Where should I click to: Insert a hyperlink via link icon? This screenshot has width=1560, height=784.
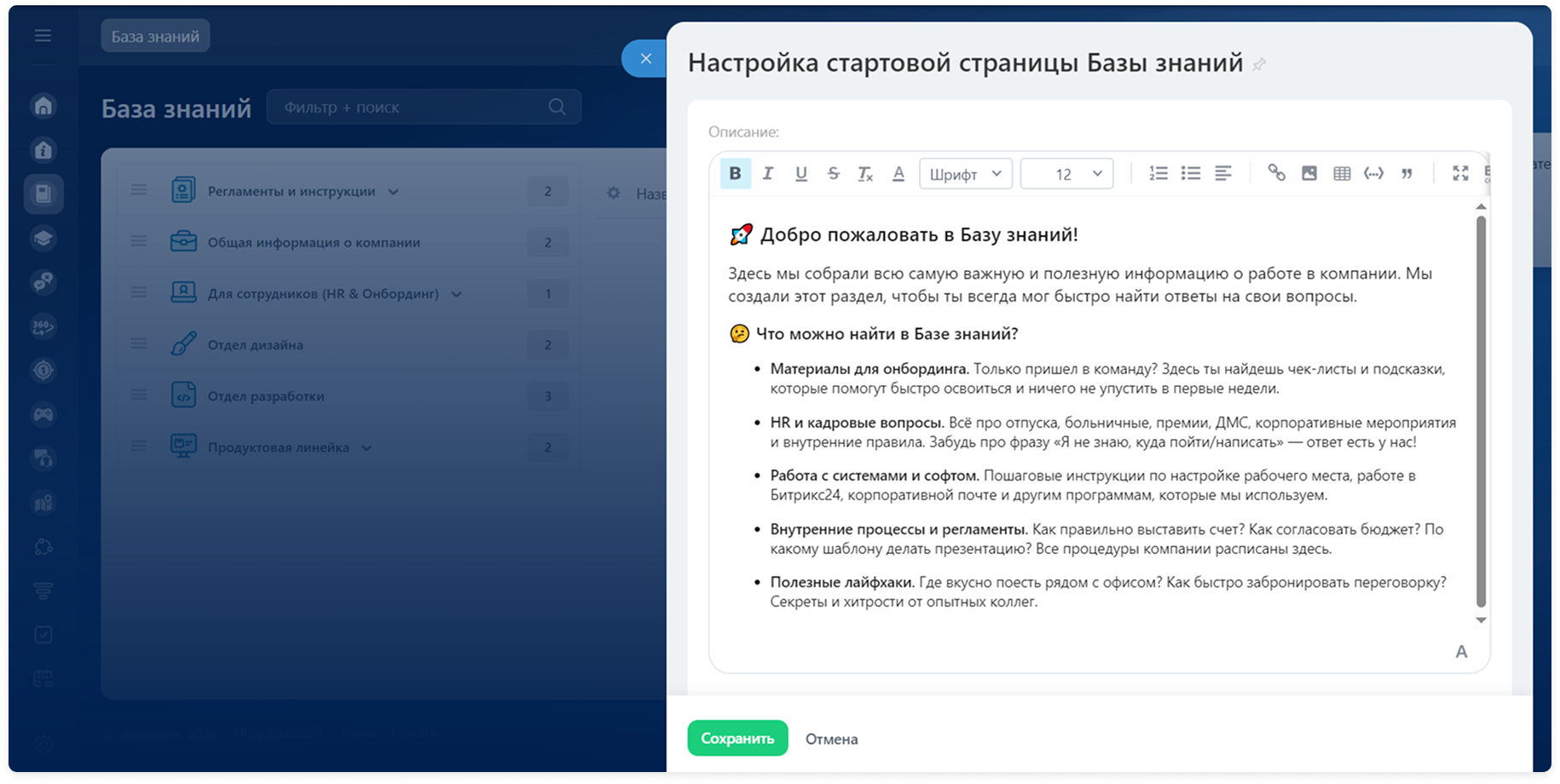pos(1276,174)
